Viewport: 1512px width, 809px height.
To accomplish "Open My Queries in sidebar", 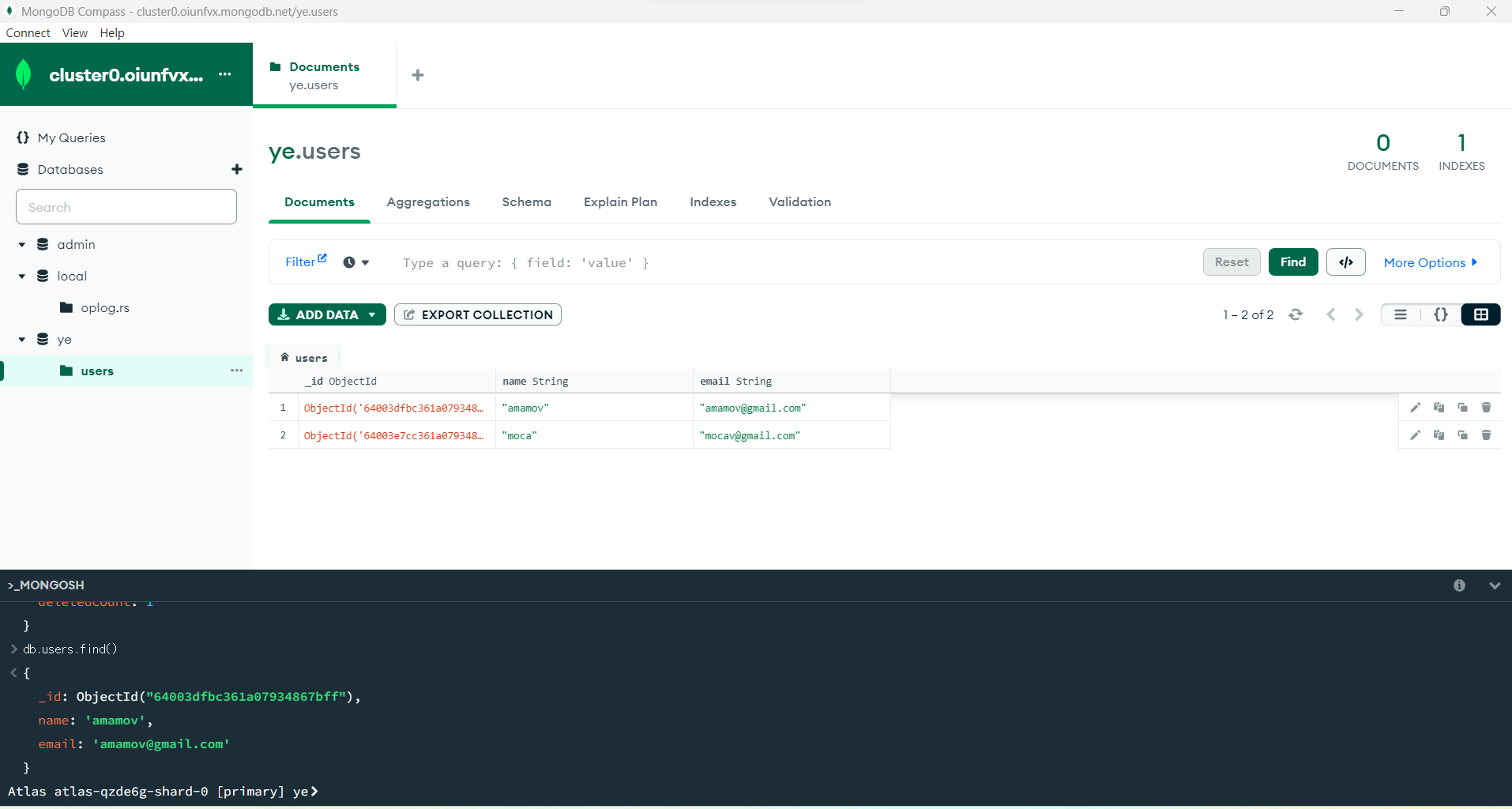I will [x=71, y=137].
